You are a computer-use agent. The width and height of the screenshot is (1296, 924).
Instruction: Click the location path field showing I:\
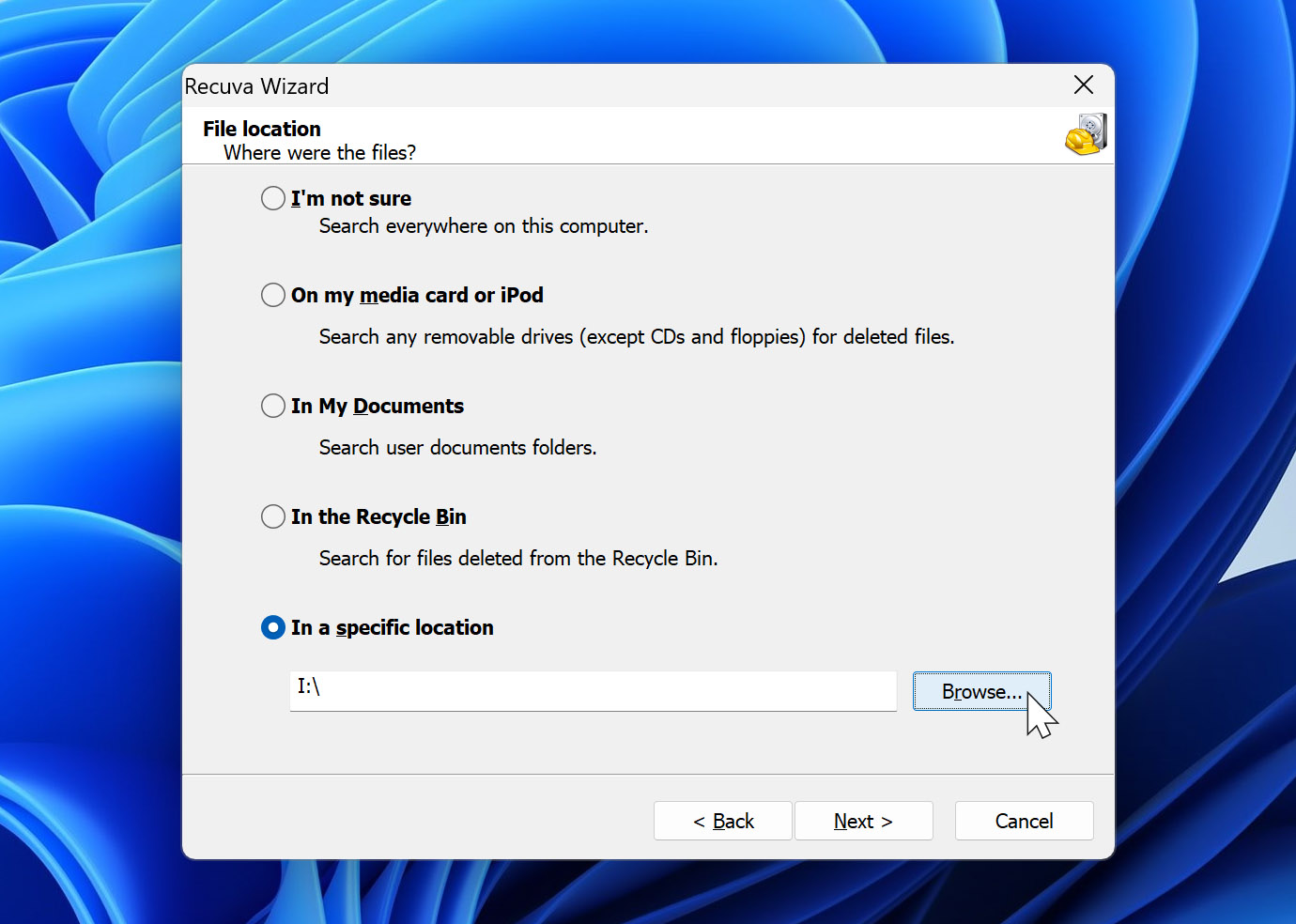pyautogui.click(x=593, y=691)
